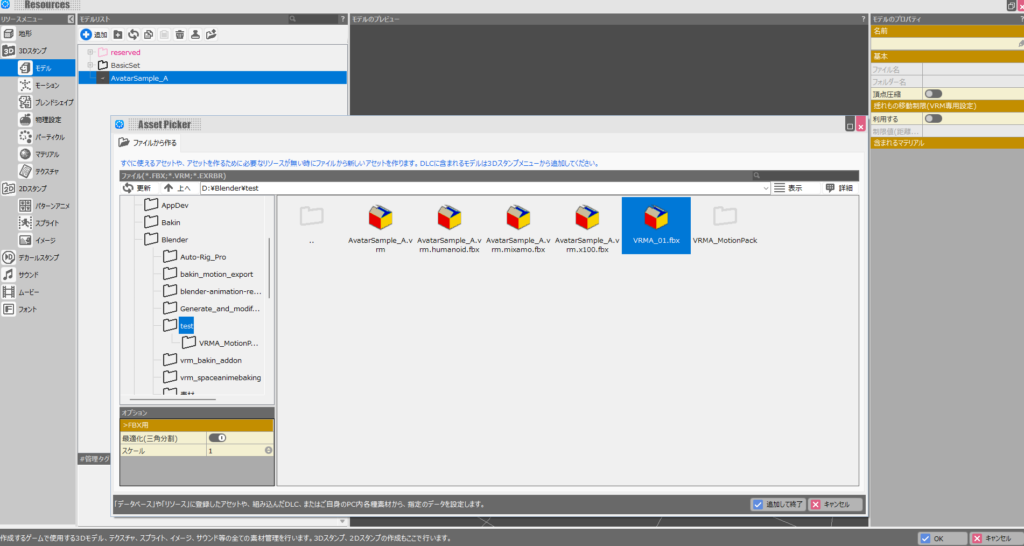This screenshot has width=1024, height=546.
Task: Click the 追加して終了 button
Action: coord(777,505)
